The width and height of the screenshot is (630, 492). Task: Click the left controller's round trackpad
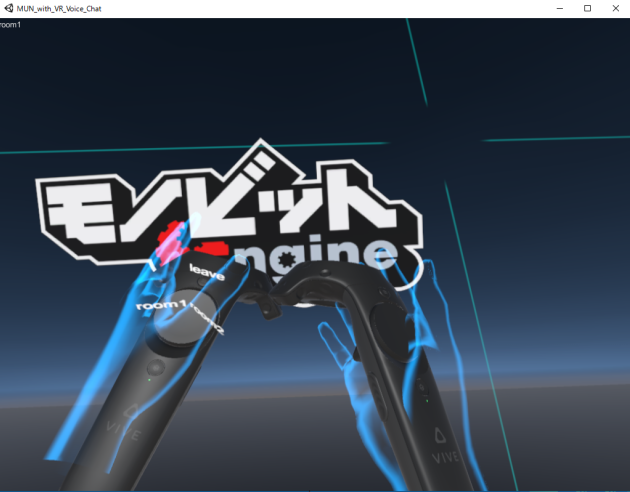pos(185,317)
